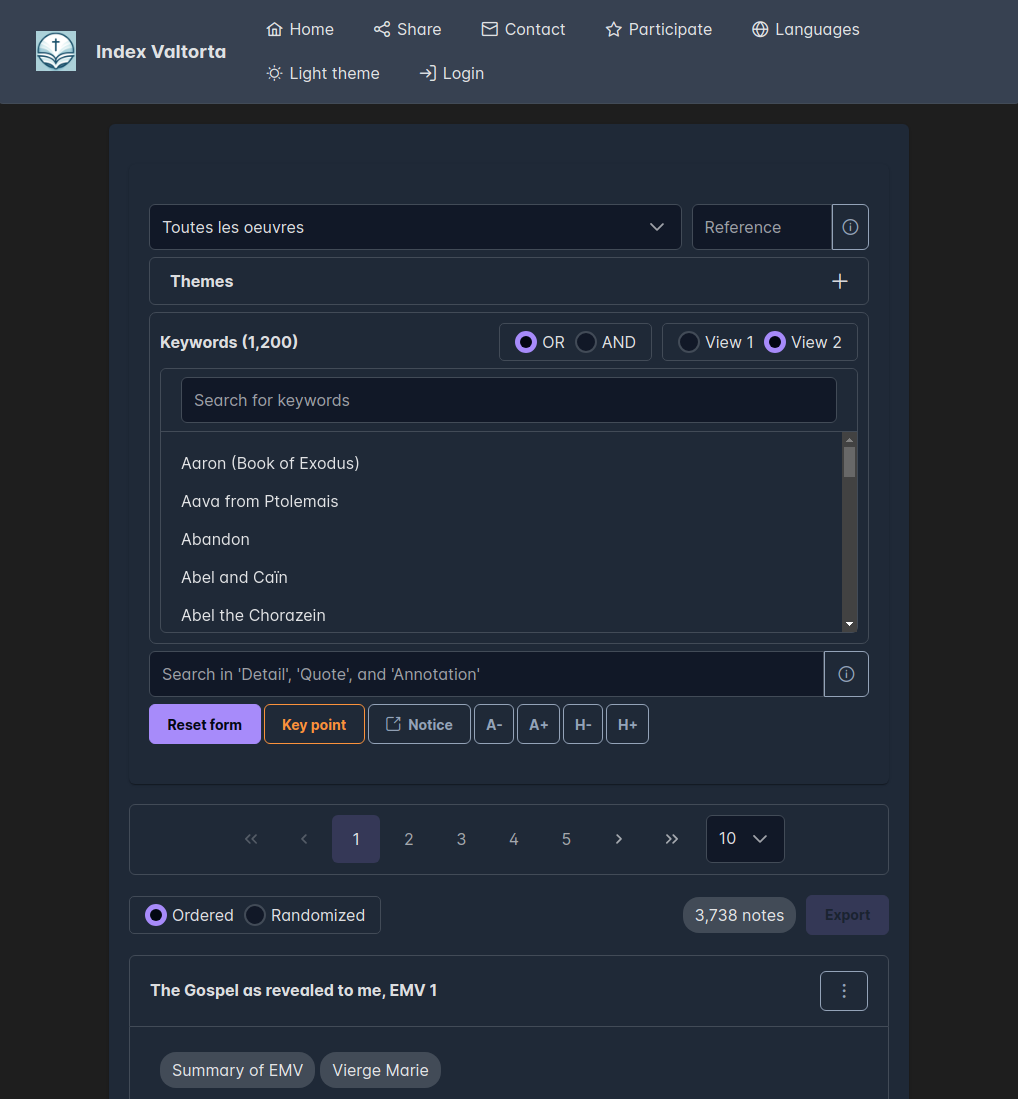Open the Languages globe icon

pos(760,29)
